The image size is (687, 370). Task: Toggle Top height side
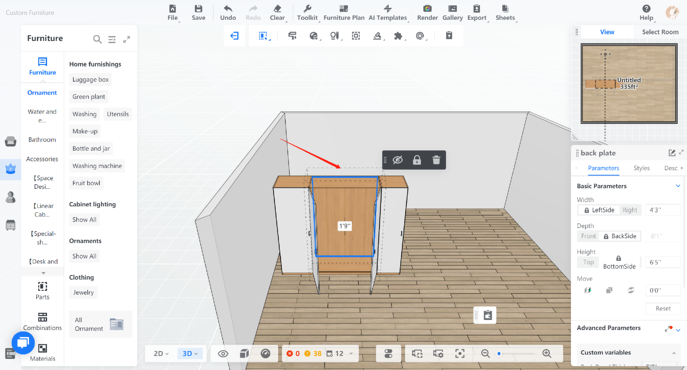(588, 262)
